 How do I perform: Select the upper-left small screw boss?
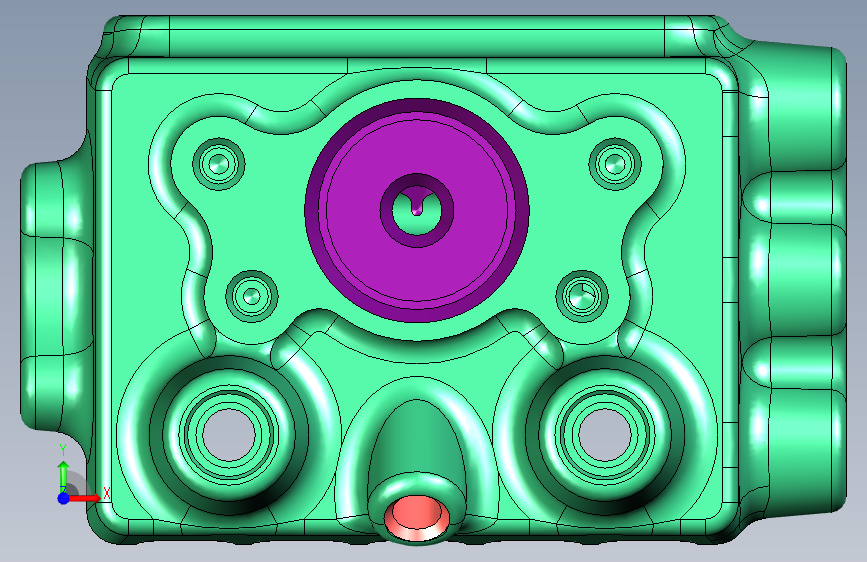pyautogui.click(x=219, y=164)
